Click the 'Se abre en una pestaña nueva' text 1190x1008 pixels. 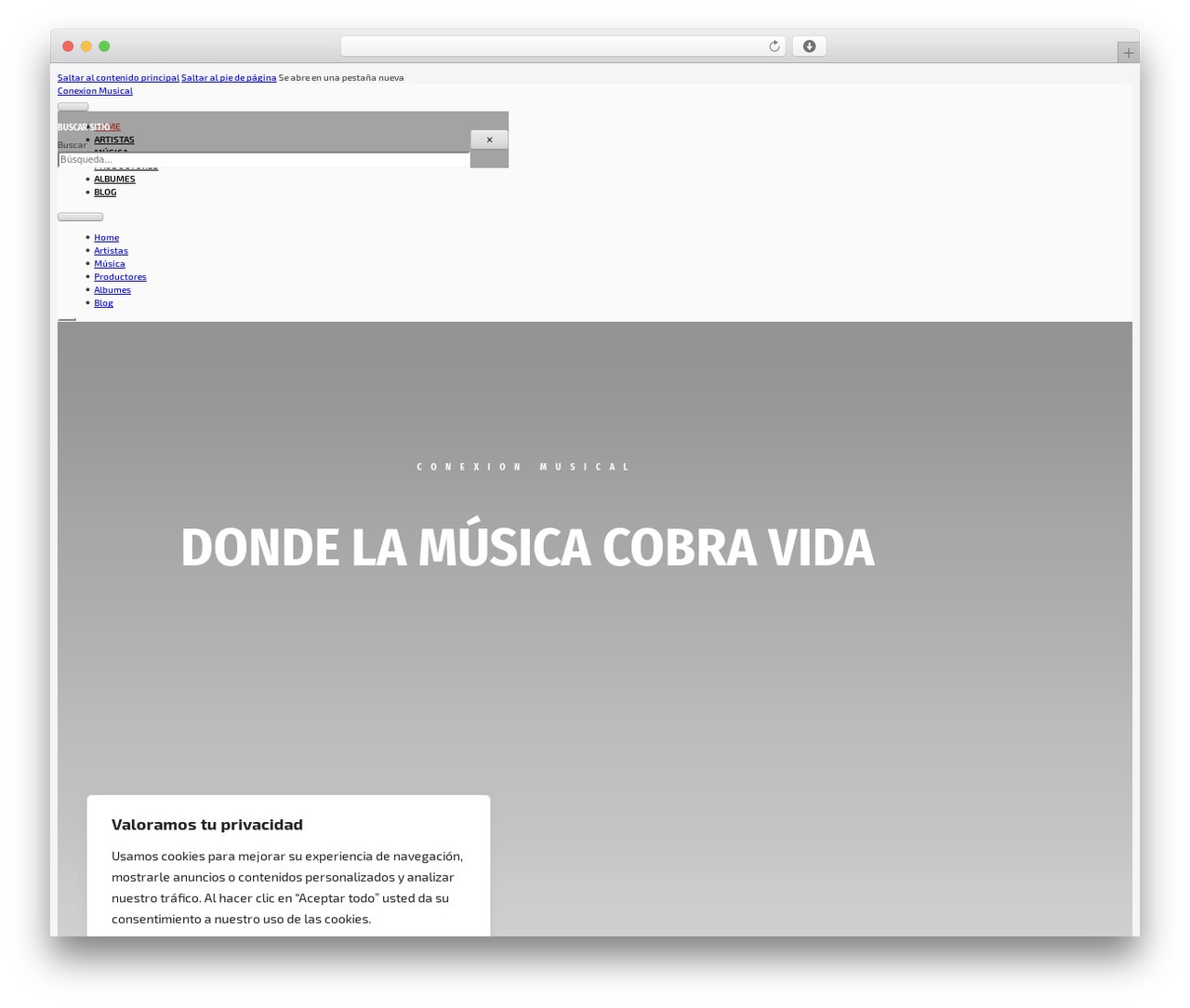click(341, 78)
